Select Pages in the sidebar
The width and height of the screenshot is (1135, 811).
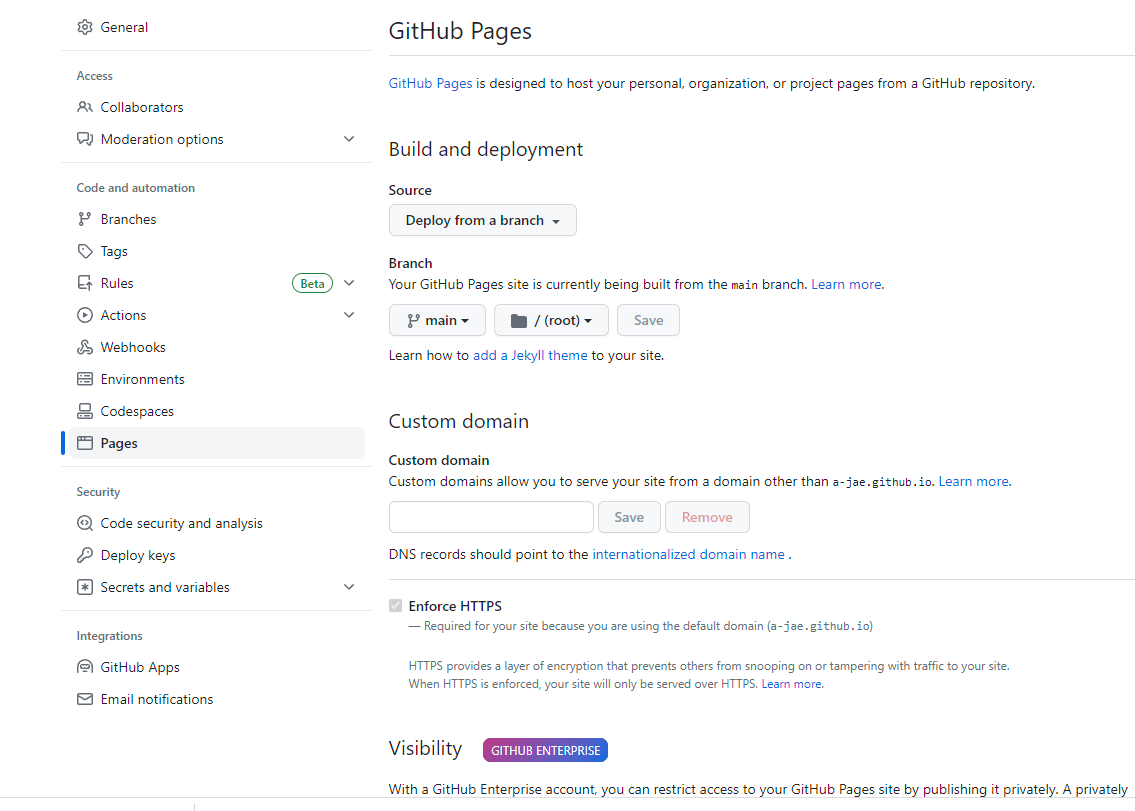(216, 443)
